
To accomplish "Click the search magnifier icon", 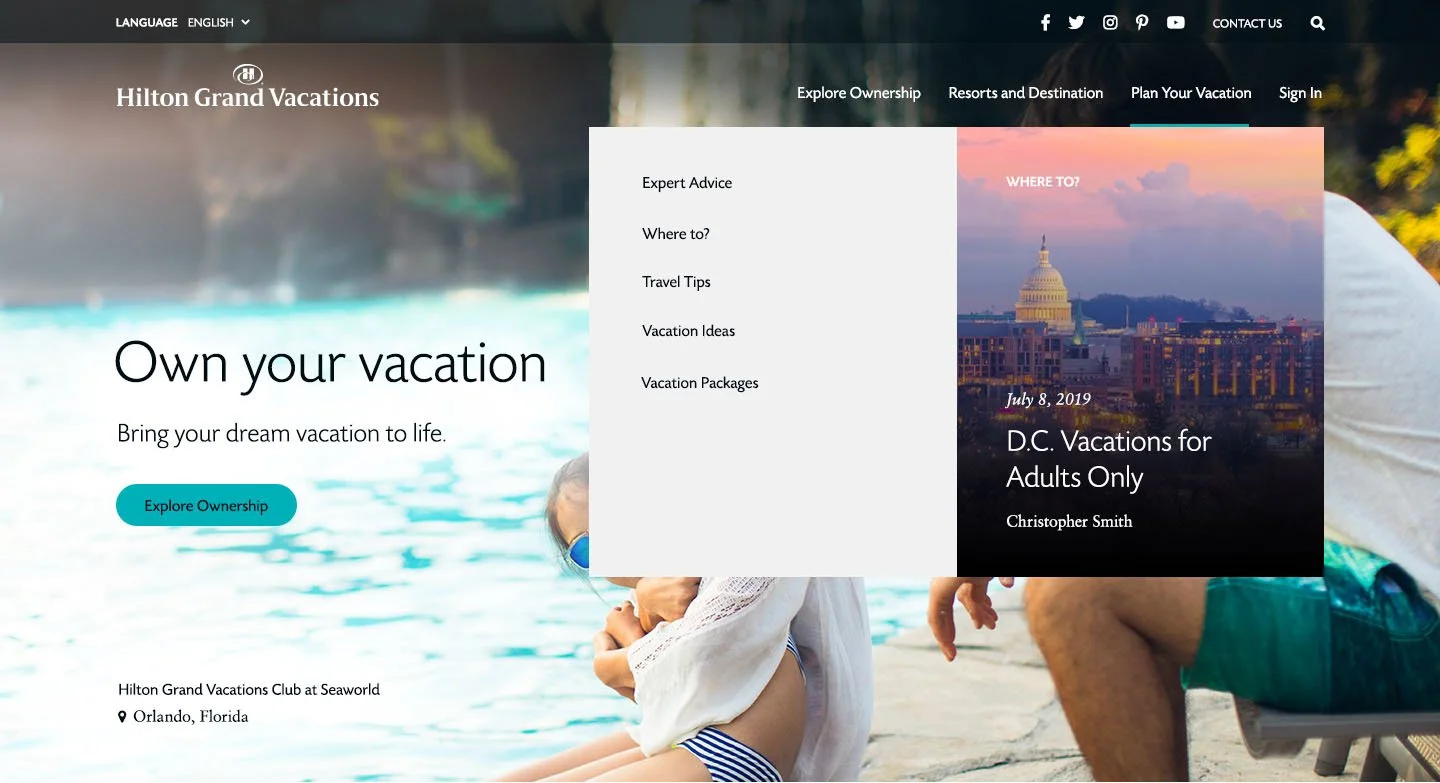I will (1318, 23).
